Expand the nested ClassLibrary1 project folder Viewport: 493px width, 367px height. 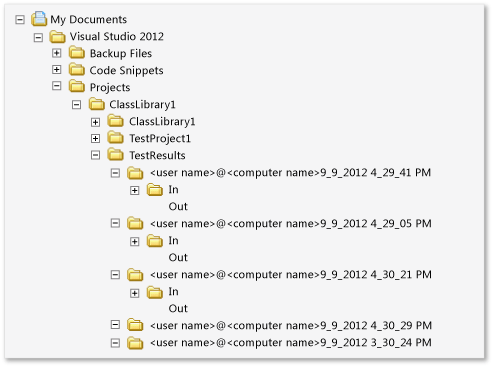coord(95,122)
